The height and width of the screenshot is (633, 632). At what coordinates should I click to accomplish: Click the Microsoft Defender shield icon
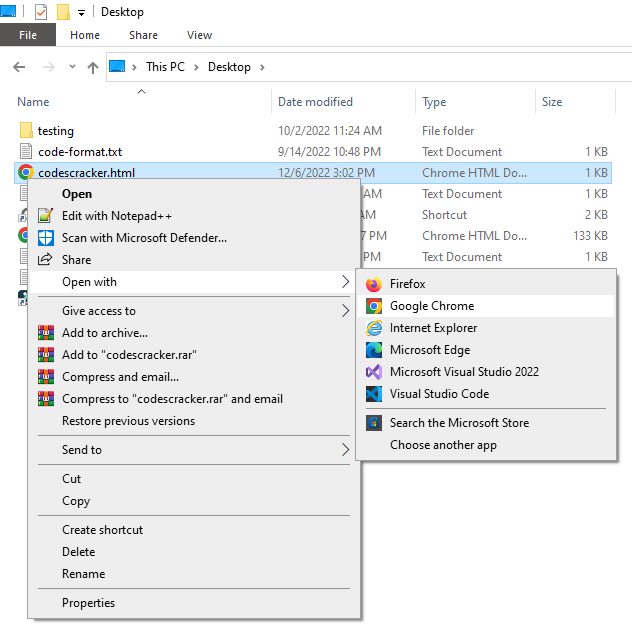coord(45,238)
